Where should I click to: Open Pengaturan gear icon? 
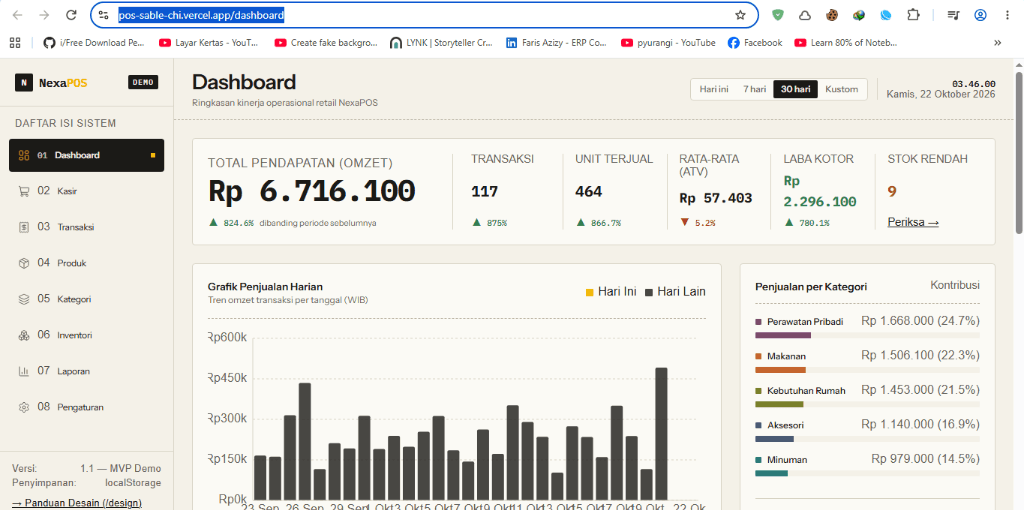(24, 407)
